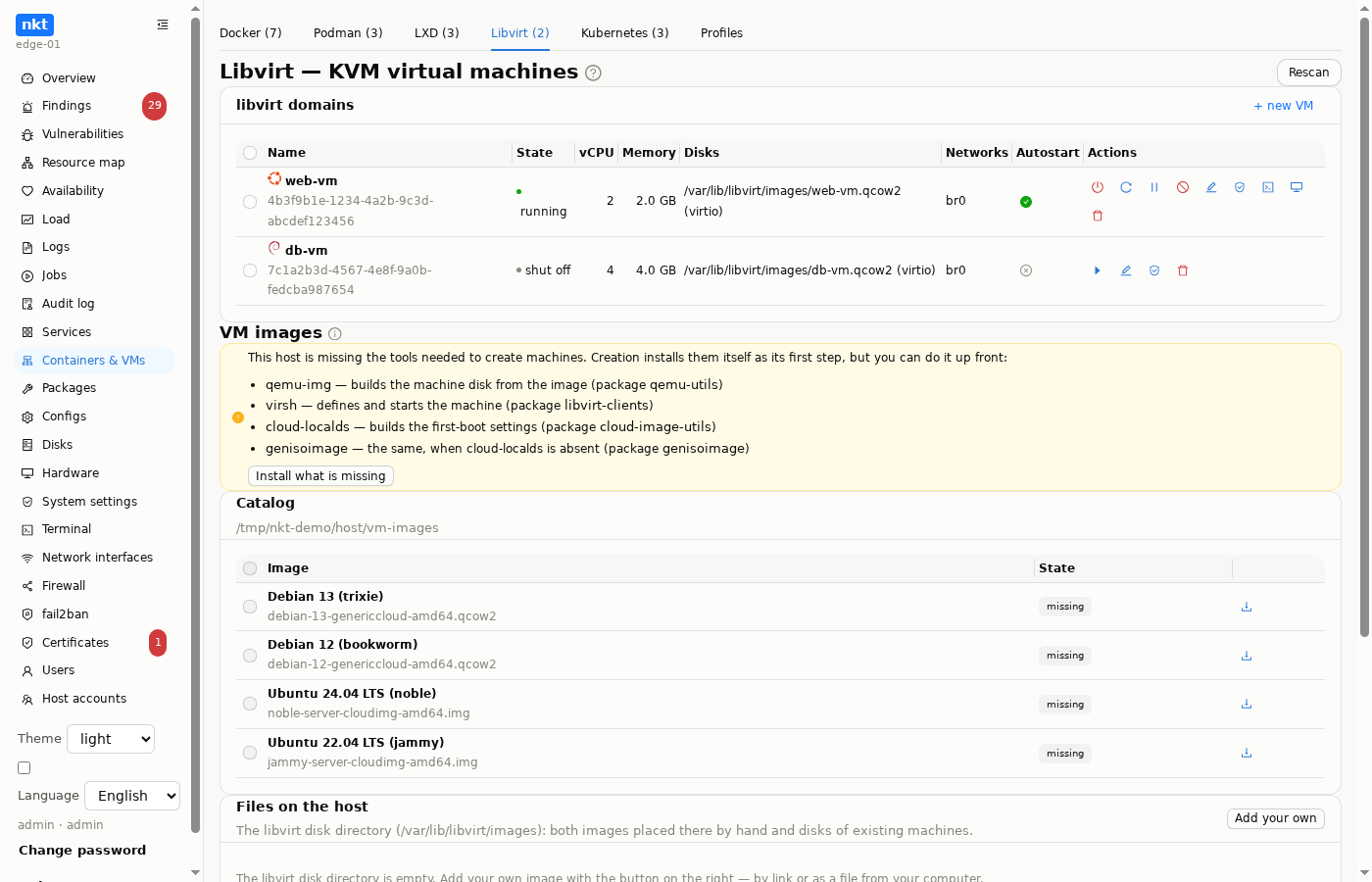Download the Ubuntu 22.04 LTS (jammy) image
The image size is (1372, 882).
click(x=1247, y=753)
